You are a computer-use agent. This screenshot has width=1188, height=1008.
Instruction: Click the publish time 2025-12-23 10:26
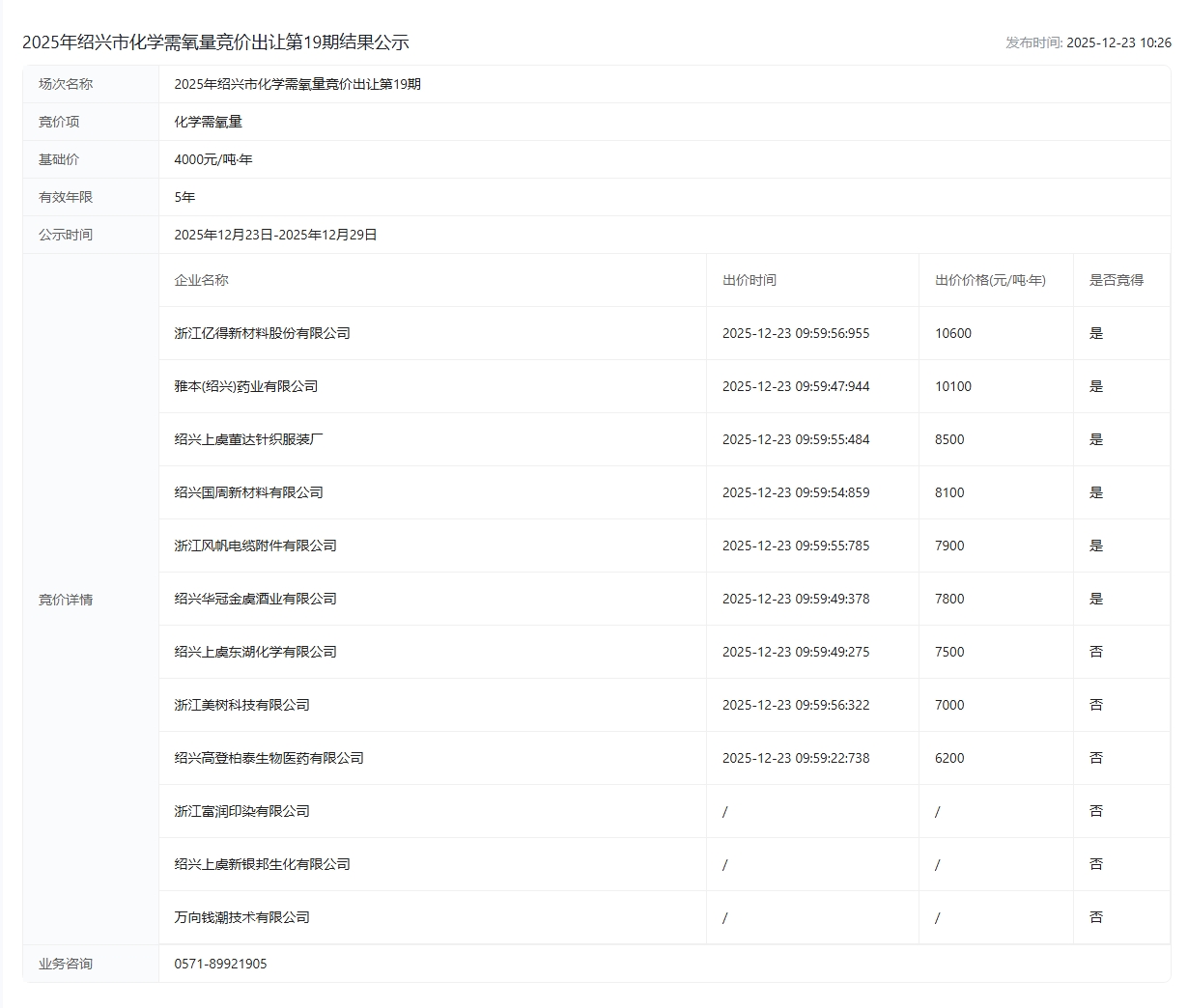tap(1117, 42)
